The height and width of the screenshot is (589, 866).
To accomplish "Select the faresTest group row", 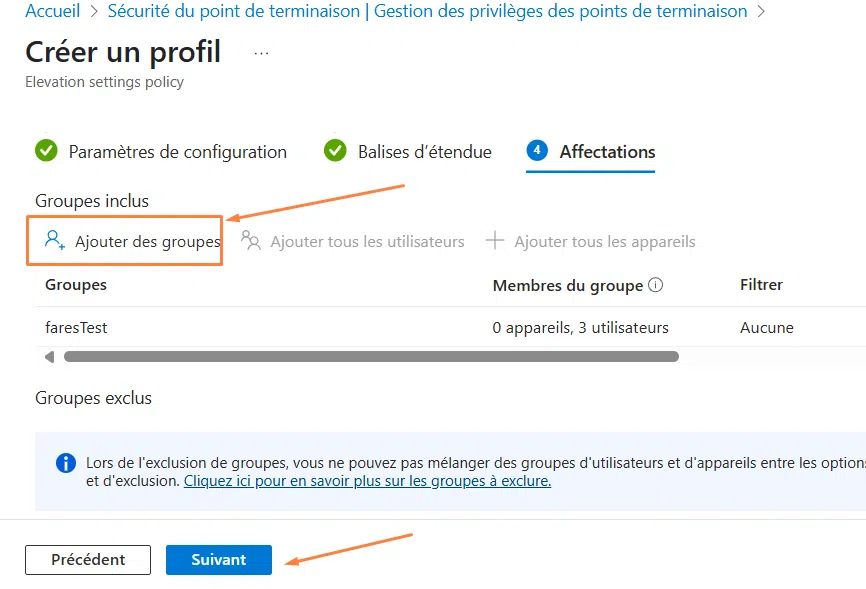I will (x=78, y=327).
